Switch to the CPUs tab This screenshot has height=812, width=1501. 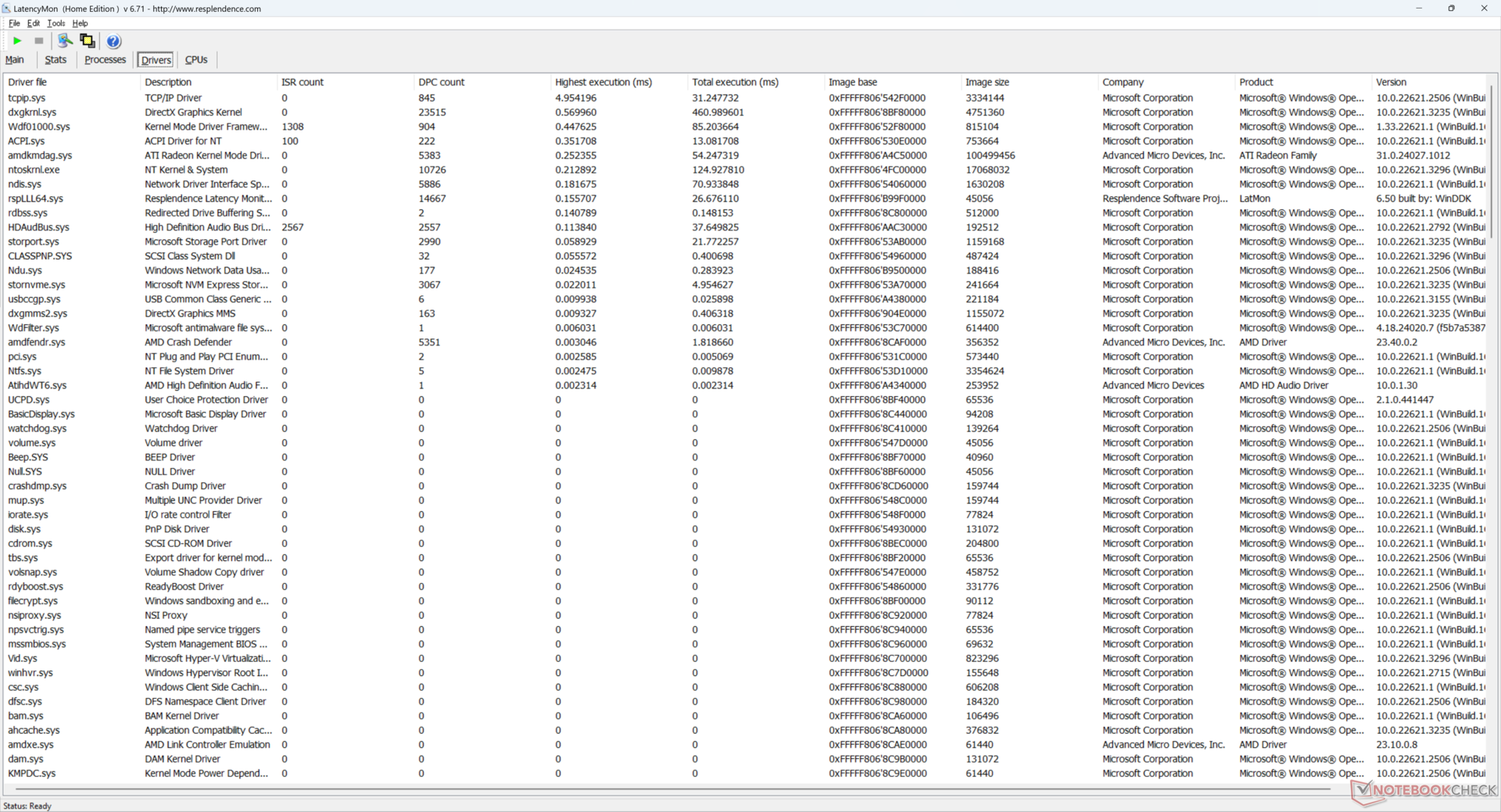(196, 60)
